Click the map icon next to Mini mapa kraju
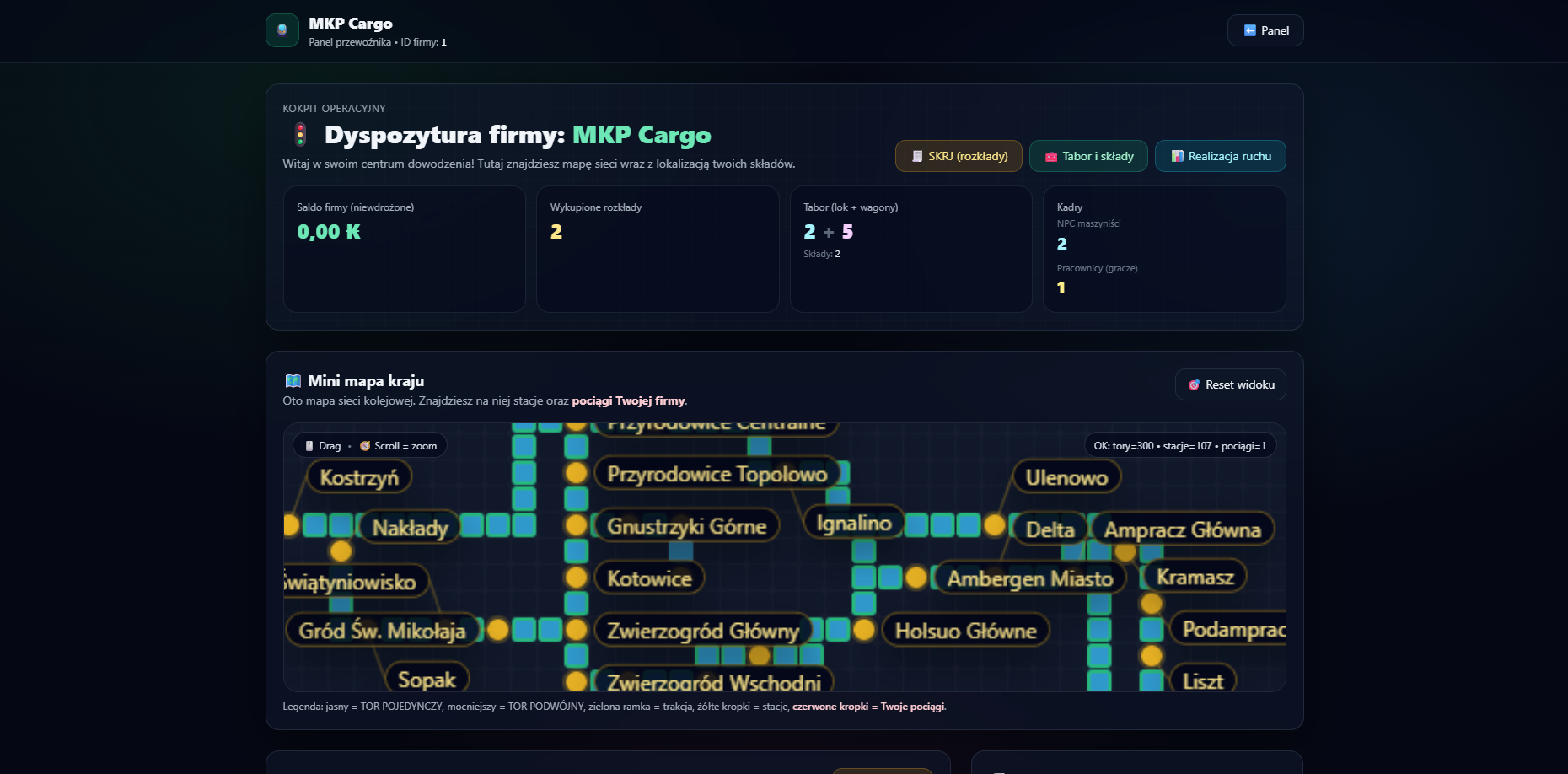The height and width of the screenshot is (774, 1568). [x=293, y=381]
